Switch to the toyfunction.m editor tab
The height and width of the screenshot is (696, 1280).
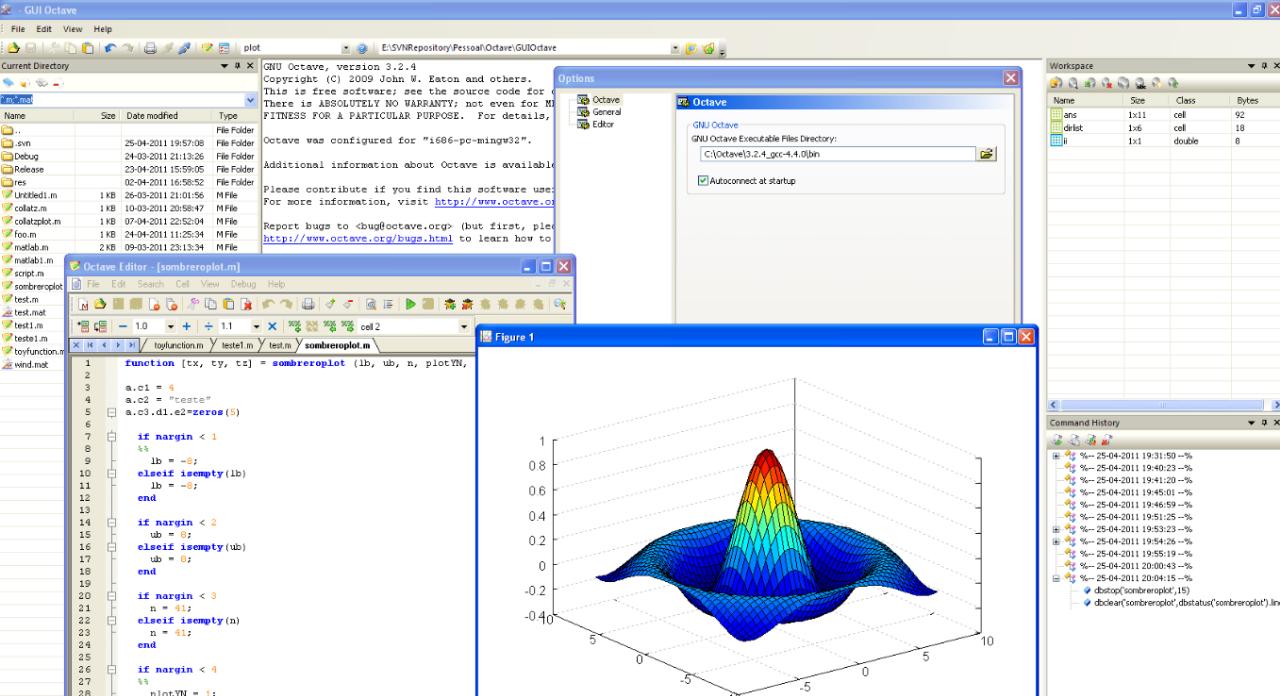click(180, 345)
